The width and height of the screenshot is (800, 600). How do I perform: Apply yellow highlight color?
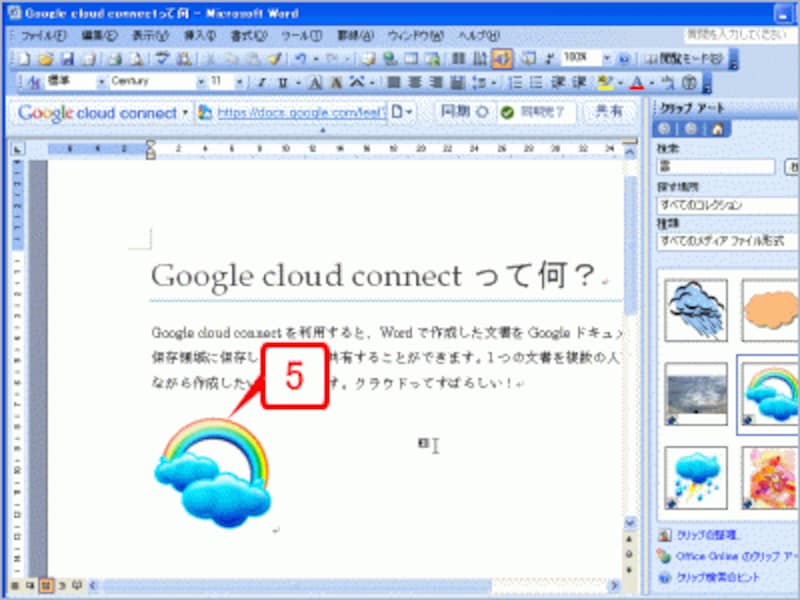(x=605, y=82)
